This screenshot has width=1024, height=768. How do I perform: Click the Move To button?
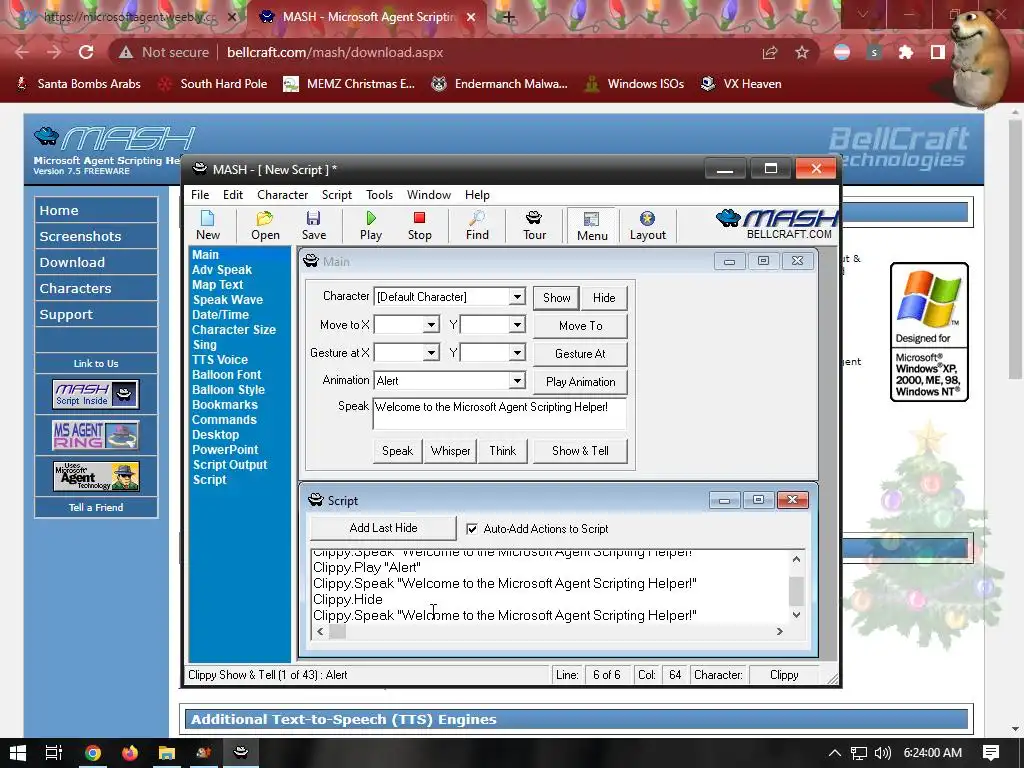tap(581, 326)
